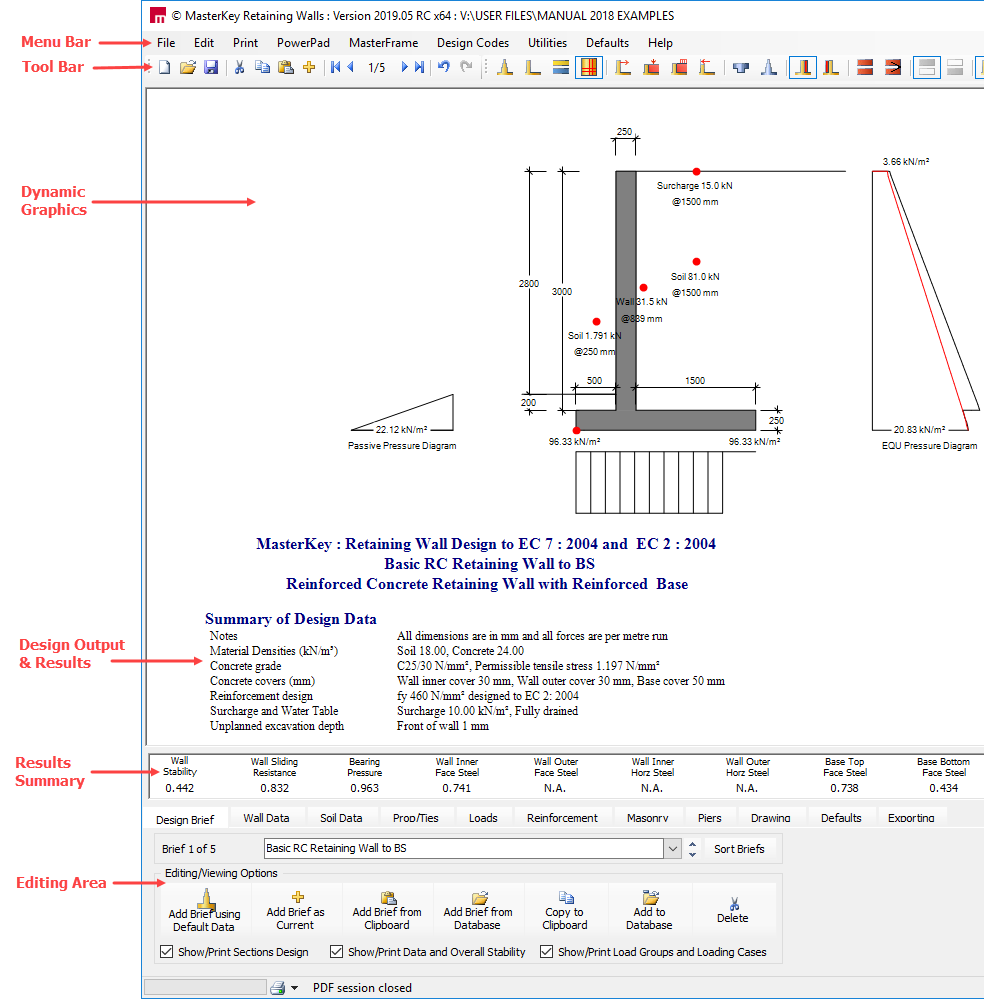984x999 pixels.
Task: Open the Utilities menu
Action: click(547, 43)
